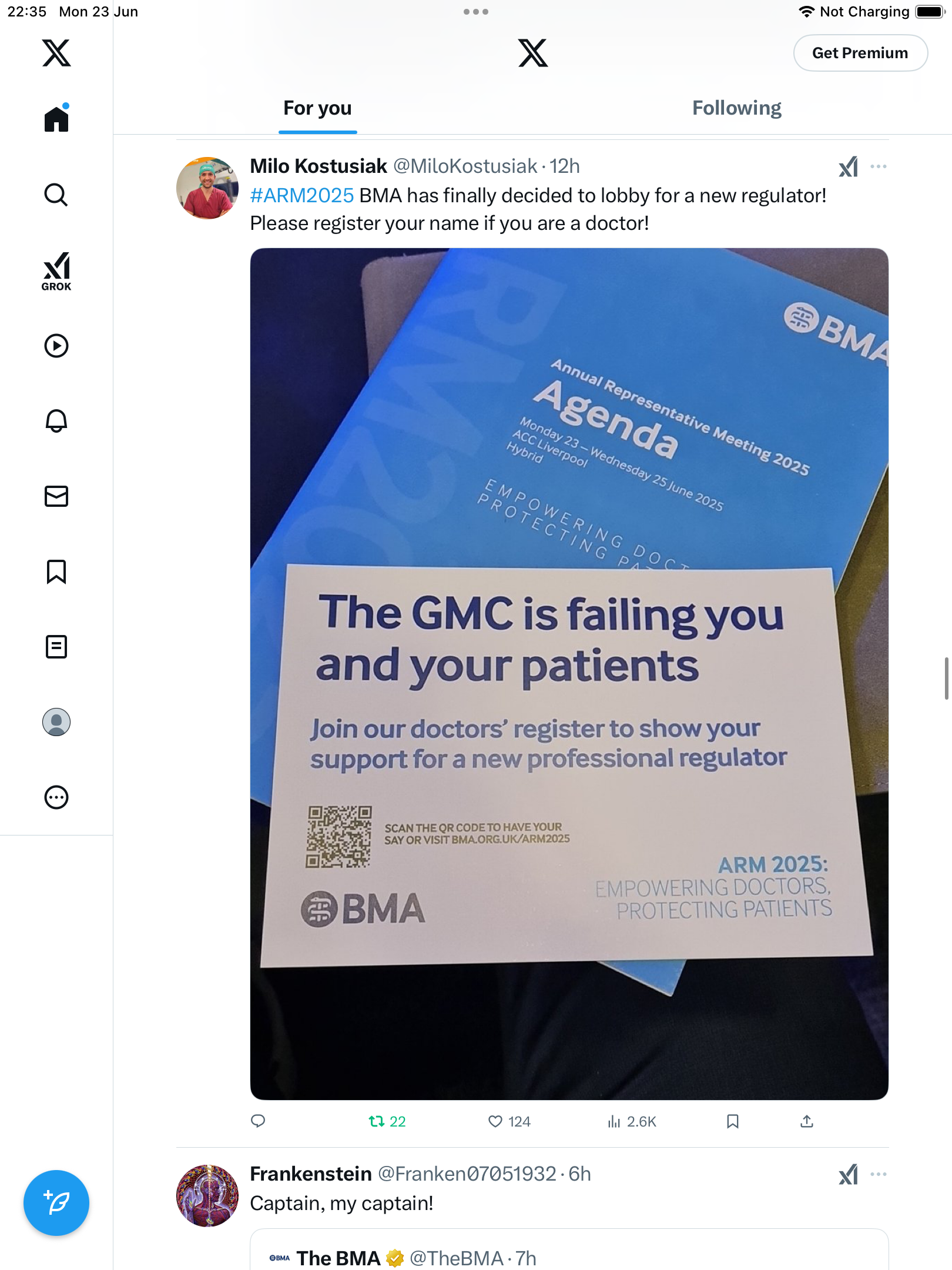Open the Lists icon in sidebar

pos(56,647)
